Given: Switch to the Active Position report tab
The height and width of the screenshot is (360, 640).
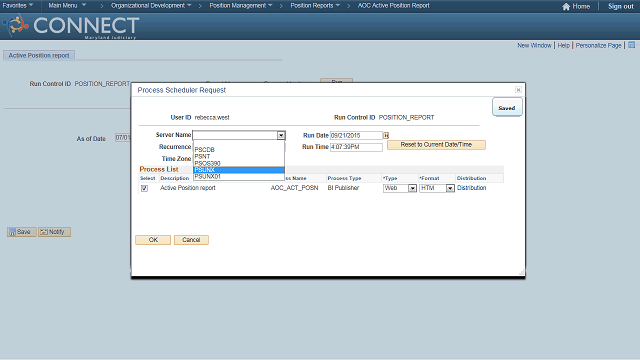Looking at the screenshot, I should click(39, 55).
